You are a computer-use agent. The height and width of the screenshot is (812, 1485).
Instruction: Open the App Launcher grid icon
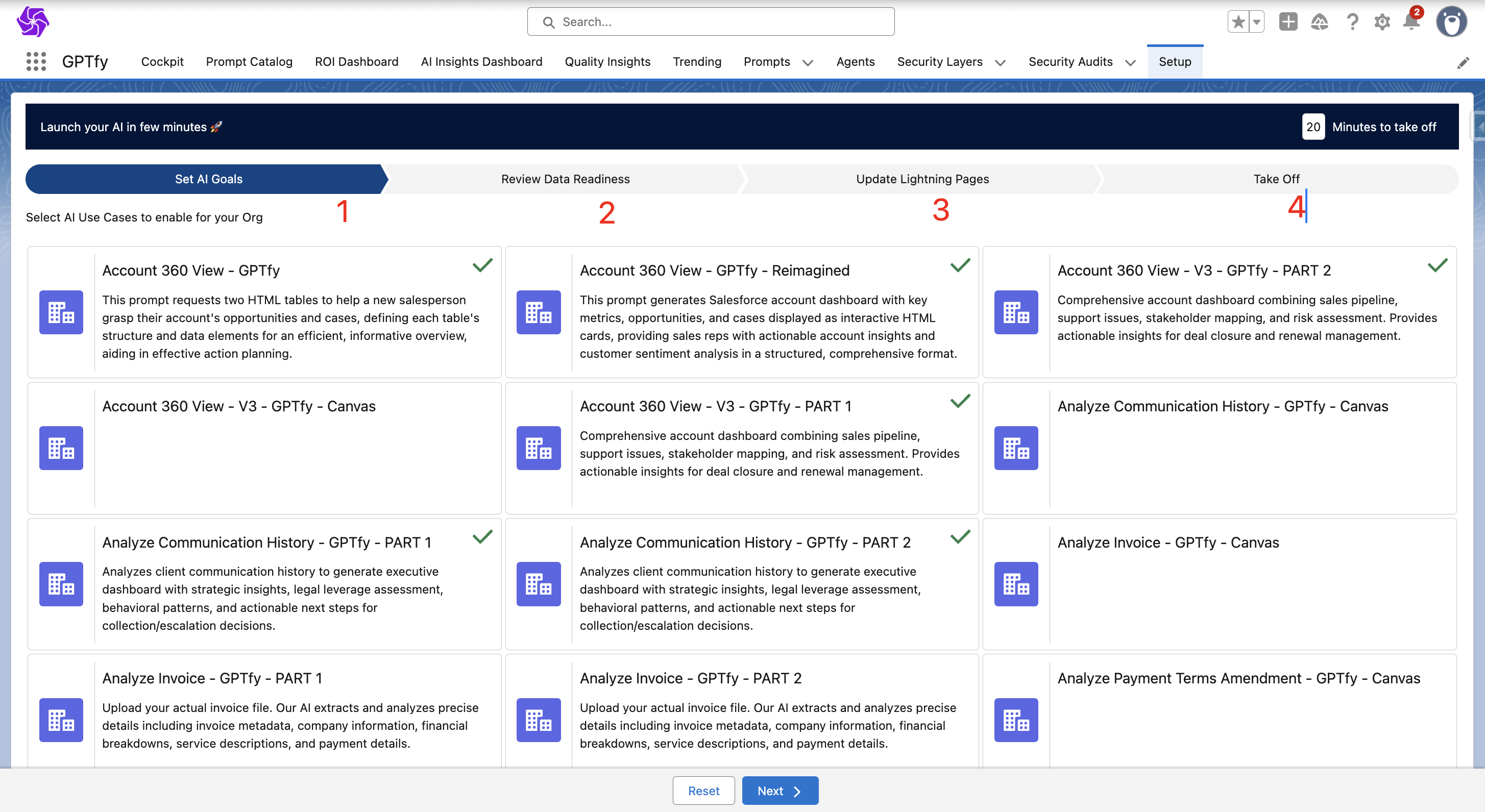tap(36, 62)
